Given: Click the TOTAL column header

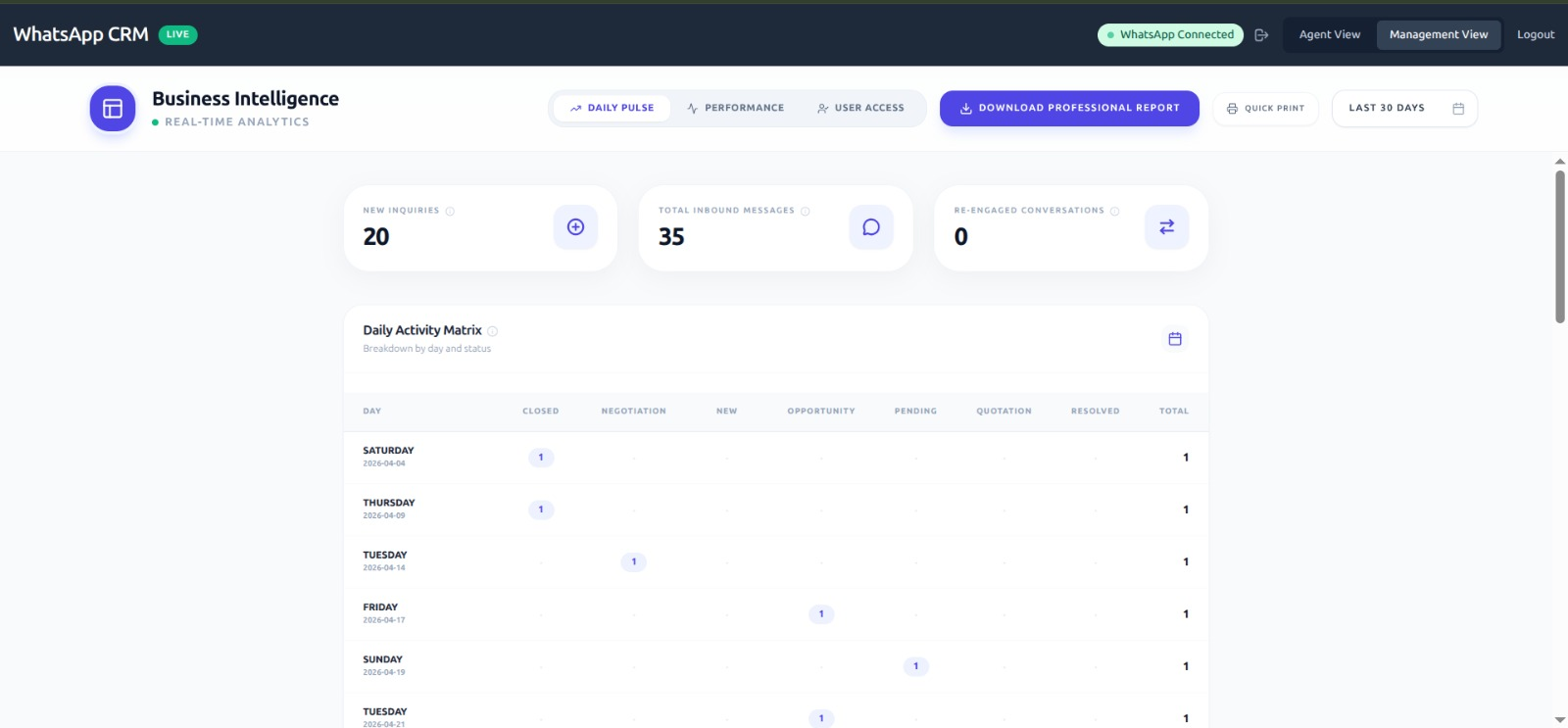Looking at the screenshot, I should point(1173,412).
